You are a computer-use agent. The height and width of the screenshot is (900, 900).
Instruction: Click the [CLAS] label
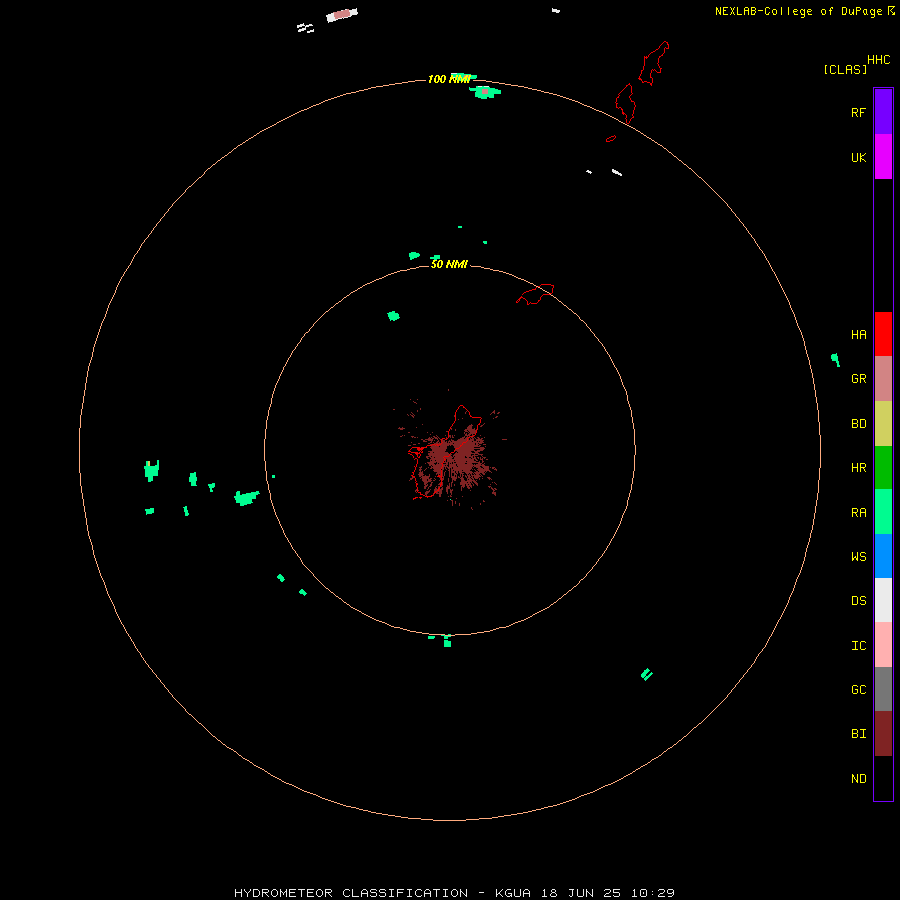(845, 69)
